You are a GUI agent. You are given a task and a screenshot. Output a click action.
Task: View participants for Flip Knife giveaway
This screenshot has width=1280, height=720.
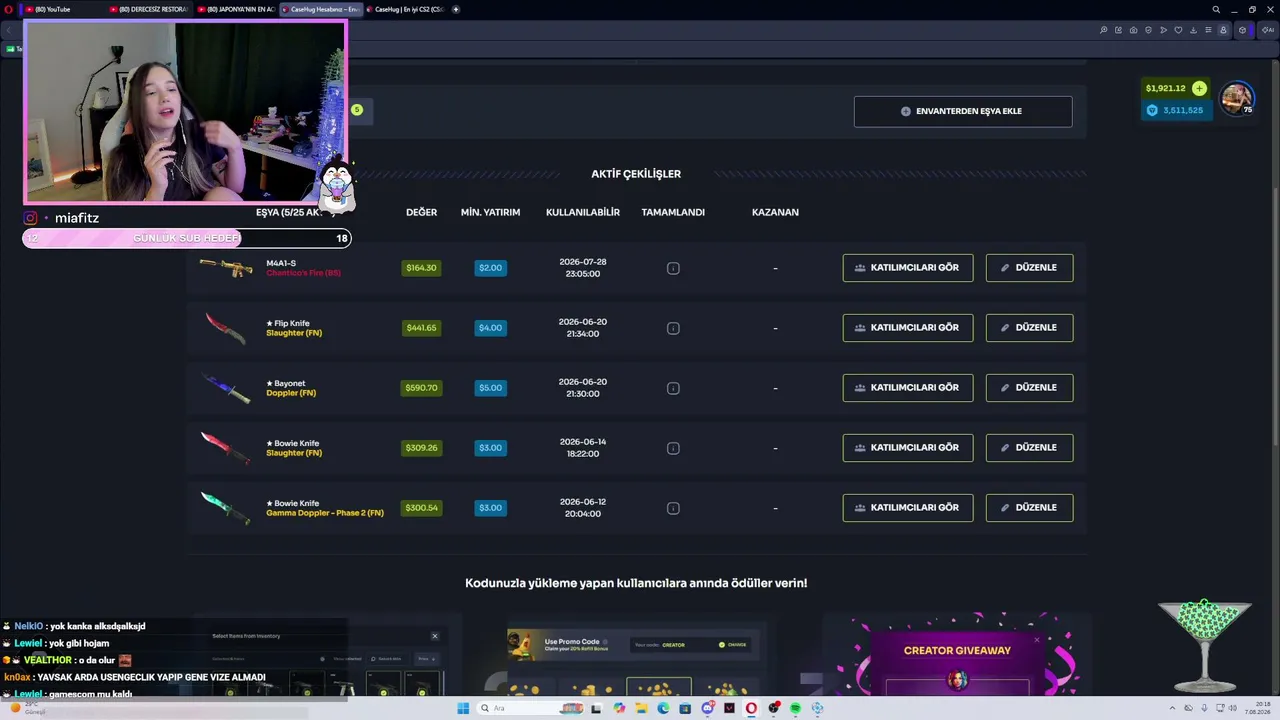pyautogui.click(x=908, y=328)
